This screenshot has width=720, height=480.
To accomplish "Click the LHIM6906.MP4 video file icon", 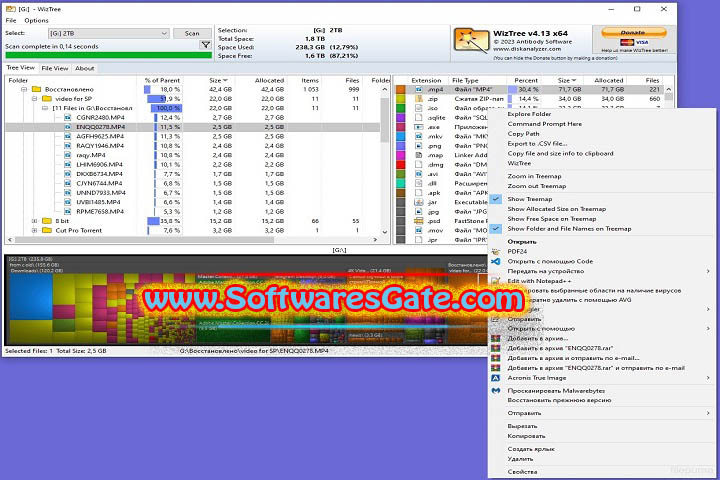I will tap(68, 164).
